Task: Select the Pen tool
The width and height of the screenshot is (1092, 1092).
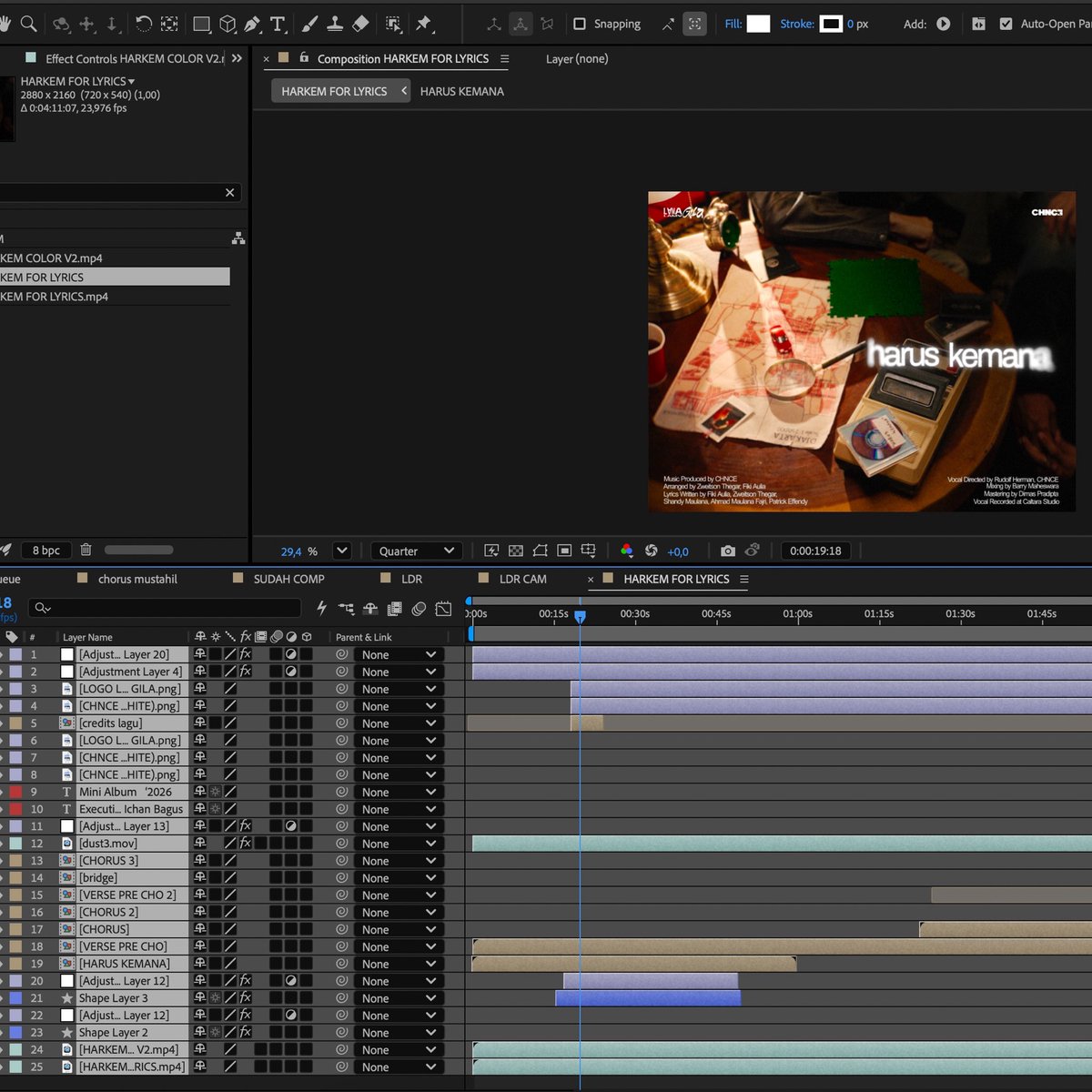Action: point(253,24)
